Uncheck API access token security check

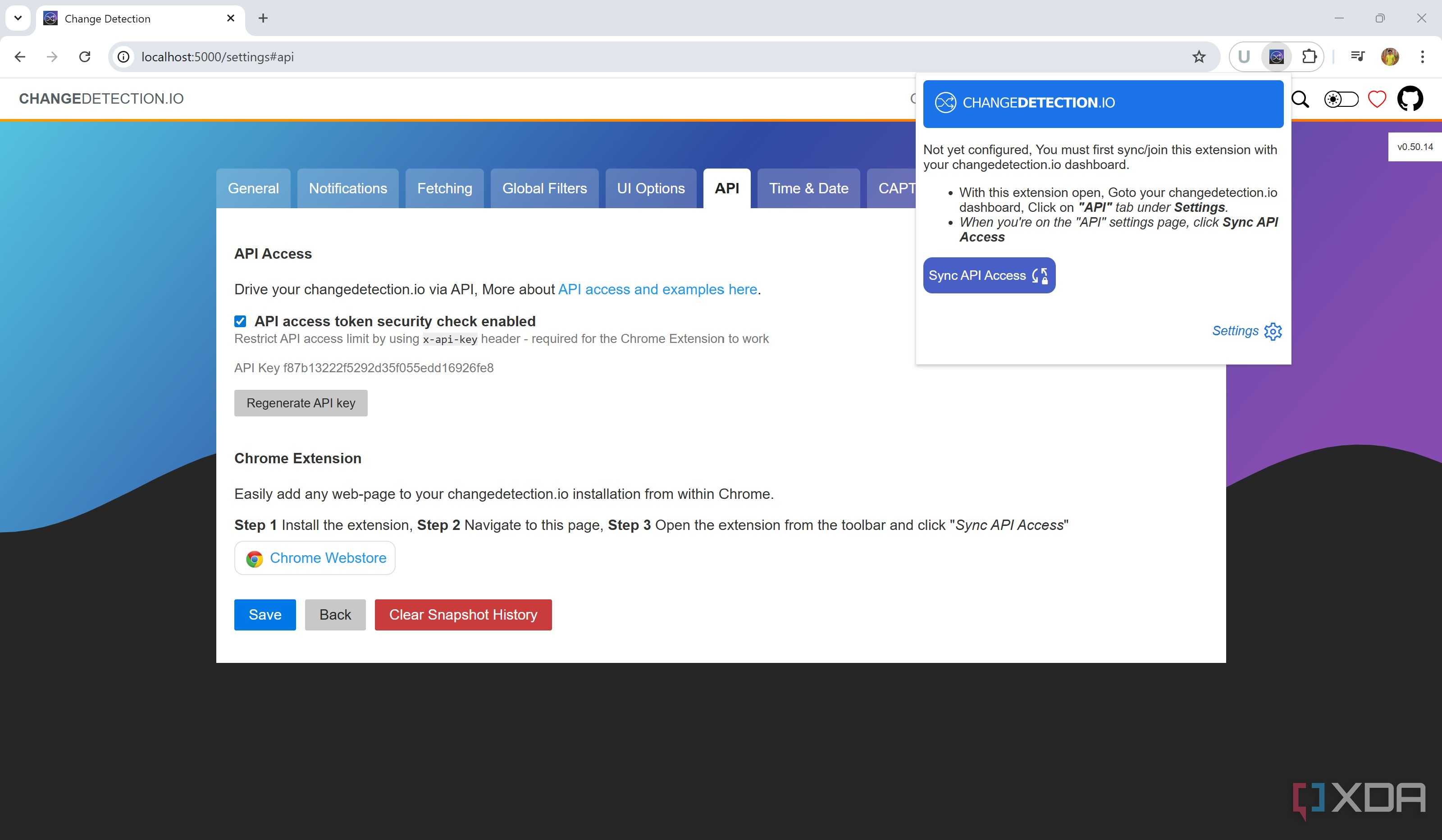240,321
